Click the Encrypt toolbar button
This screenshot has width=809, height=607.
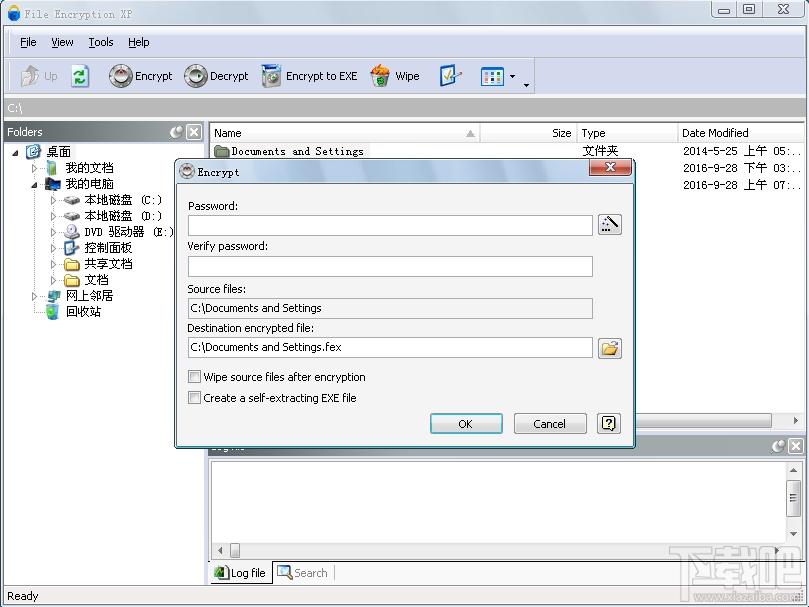(140, 76)
